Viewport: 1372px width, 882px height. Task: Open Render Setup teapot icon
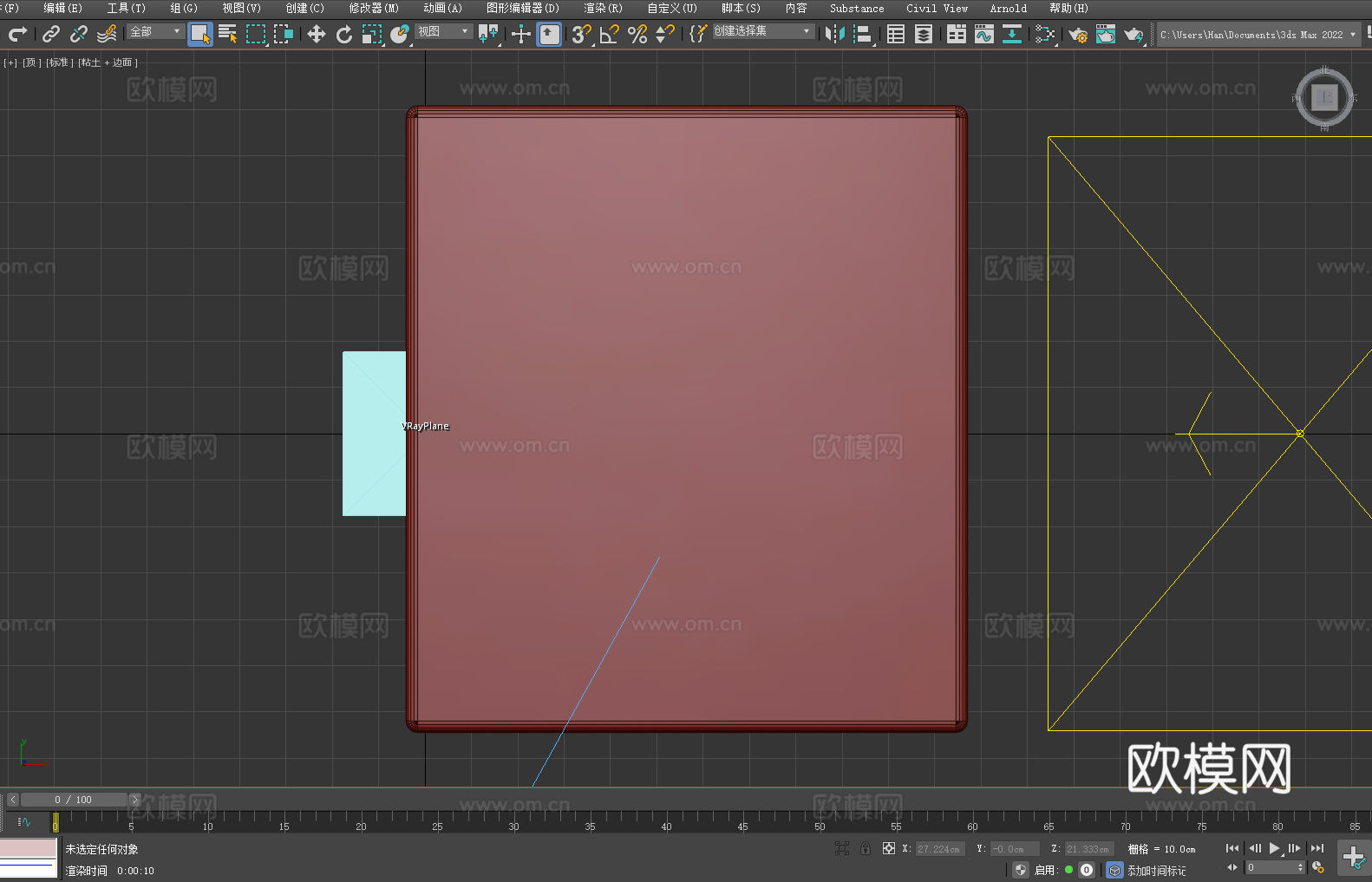click(1078, 34)
